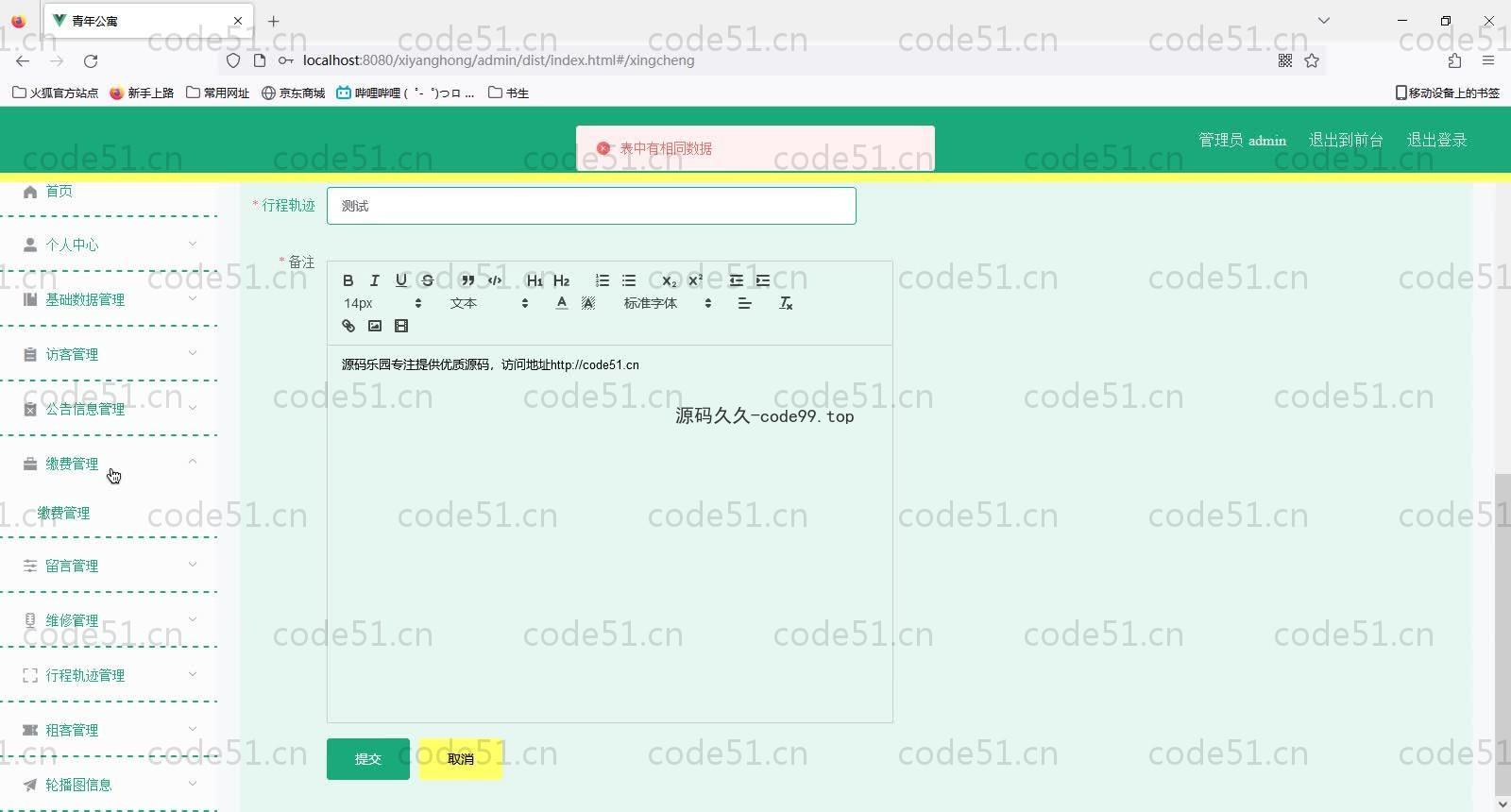Apply superscript formatting
Viewport: 1511px width, 812px height.
tap(695, 280)
